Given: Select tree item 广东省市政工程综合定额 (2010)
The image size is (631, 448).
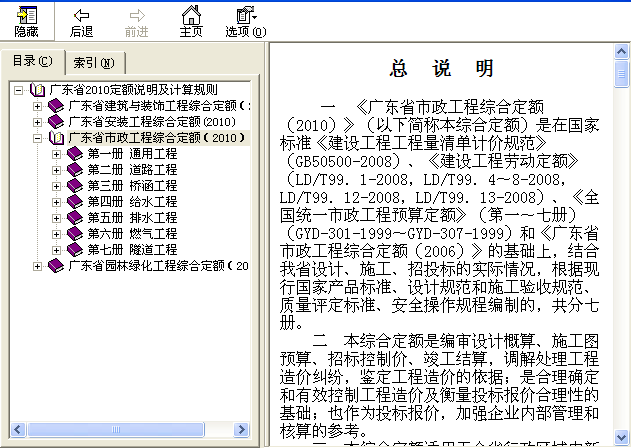Looking at the screenshot, I should [x=159, y=138].
